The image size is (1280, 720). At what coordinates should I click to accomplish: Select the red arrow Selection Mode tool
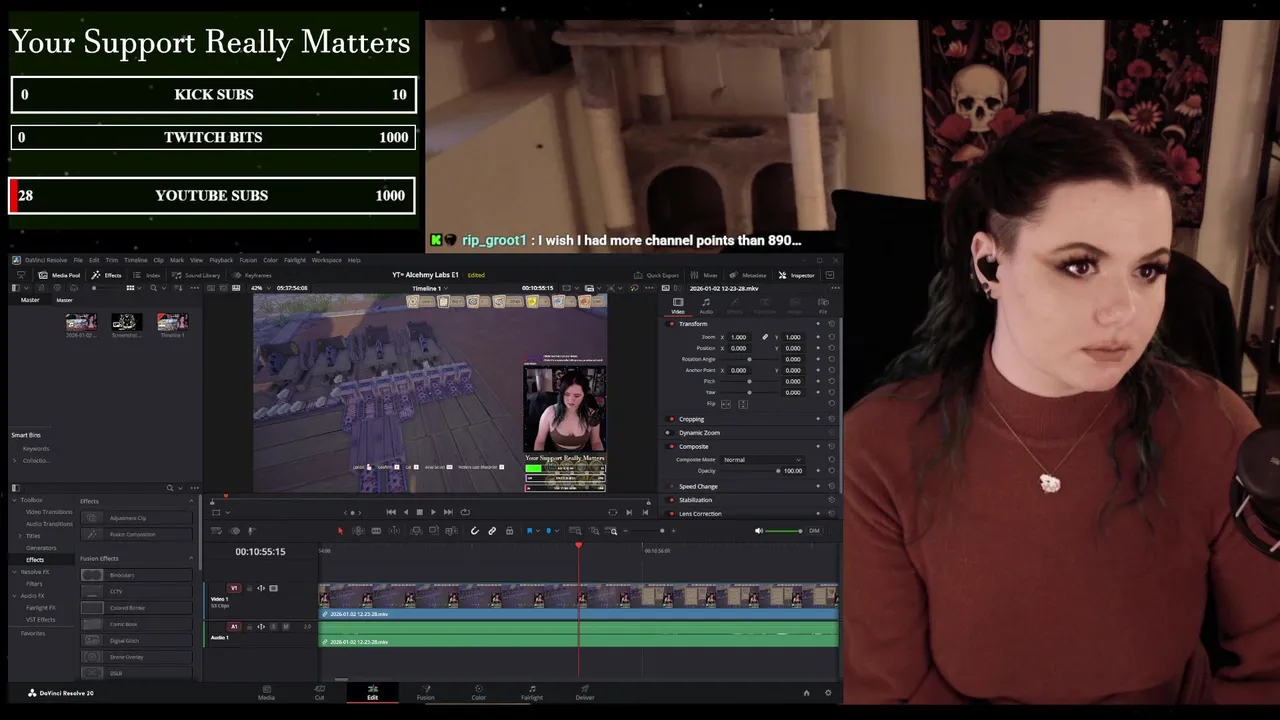340,531
